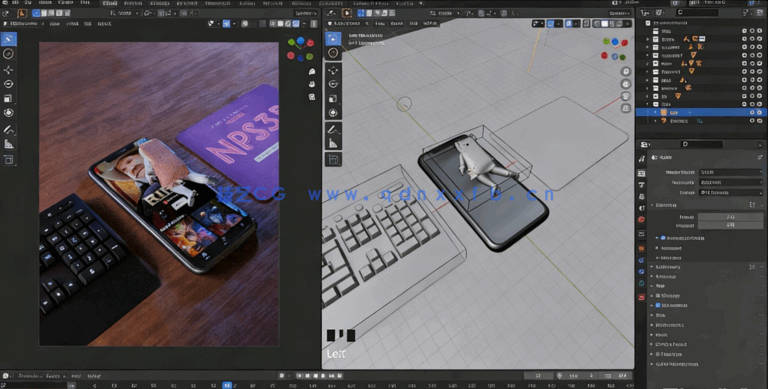Select the highlighted blue row in the outliner
Image resolution: width=768 pixels, height=389 pixels.
tap(701, 112)
